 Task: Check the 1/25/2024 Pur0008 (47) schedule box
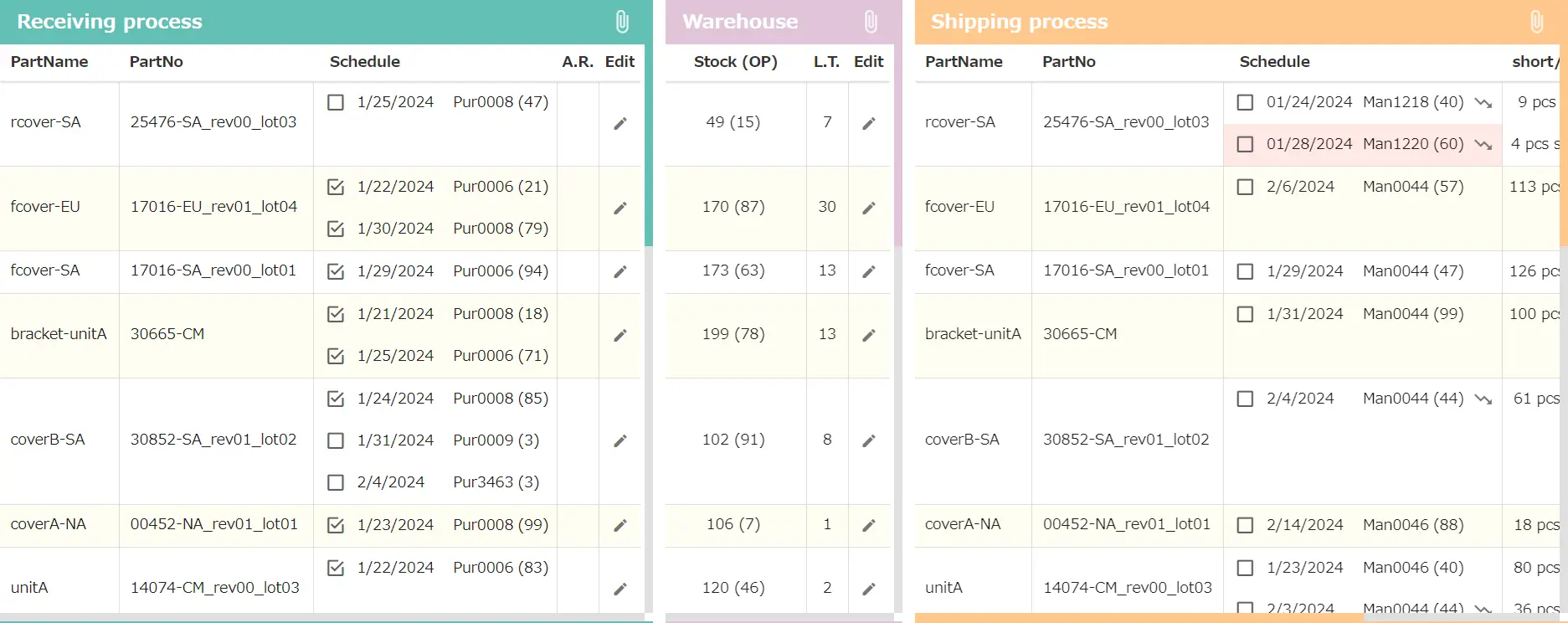click(336, 102)
